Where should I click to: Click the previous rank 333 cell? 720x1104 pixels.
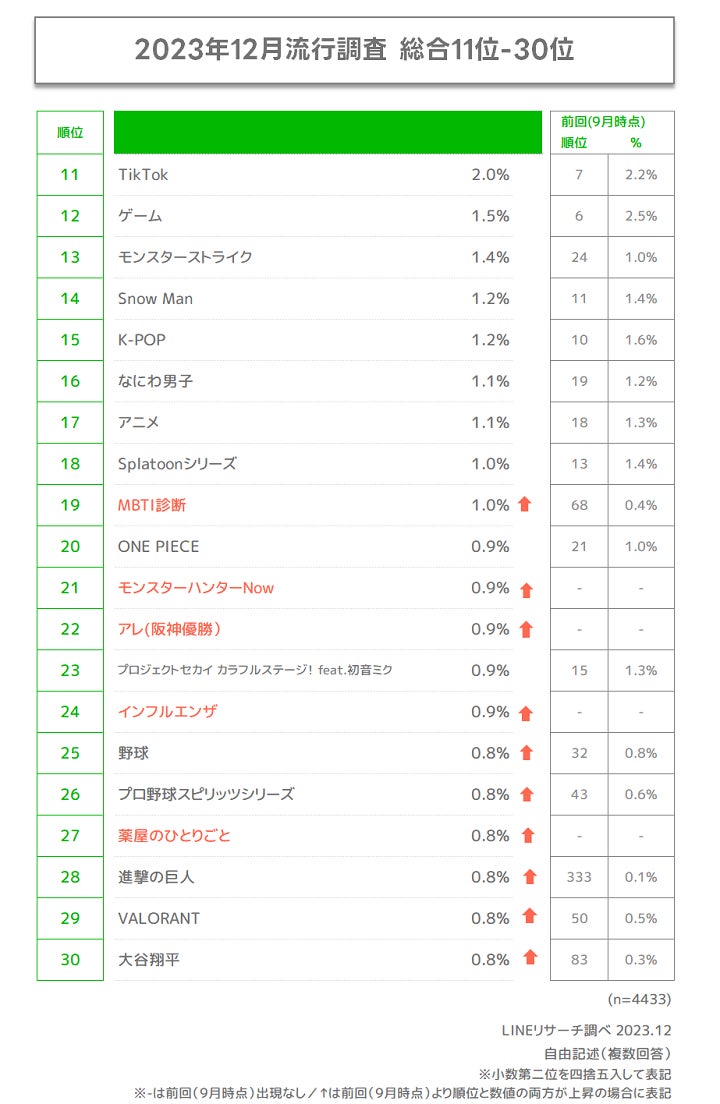[x=579, y=877]
